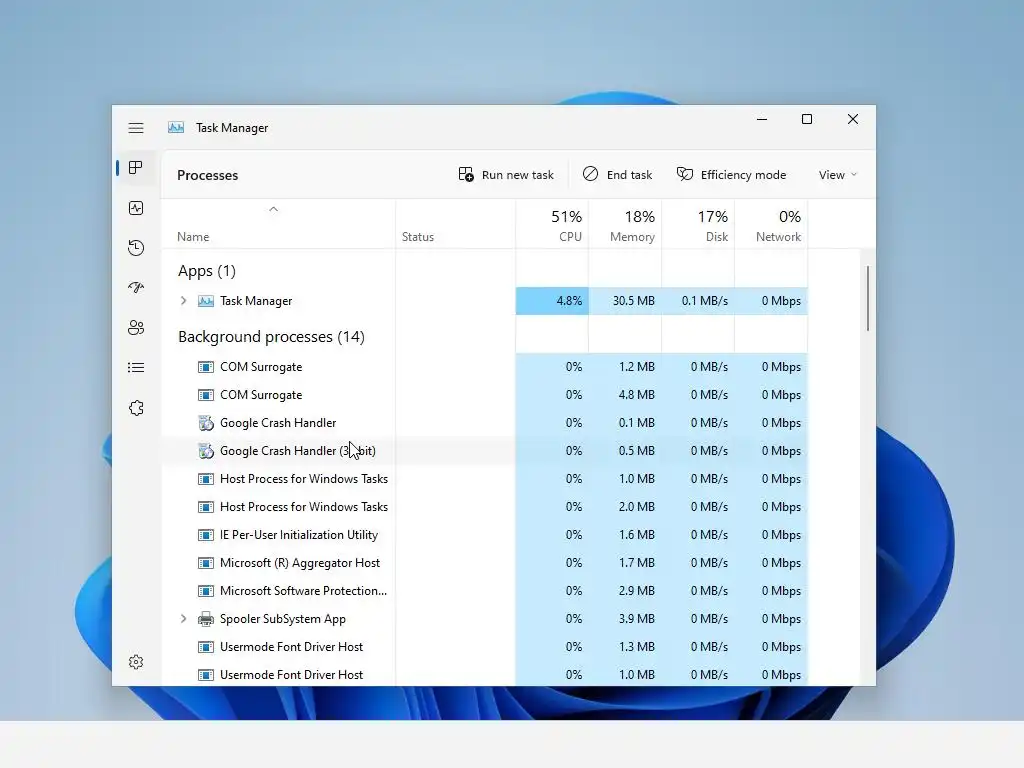1024x768 pixels.
Task: Click Run new task button
Action: coord(506,174)
